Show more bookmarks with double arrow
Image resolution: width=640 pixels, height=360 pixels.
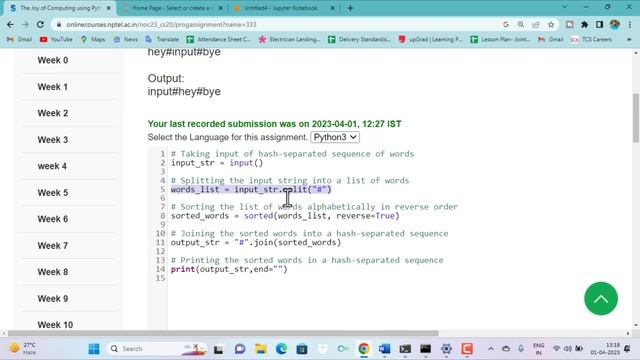[629, 39]
